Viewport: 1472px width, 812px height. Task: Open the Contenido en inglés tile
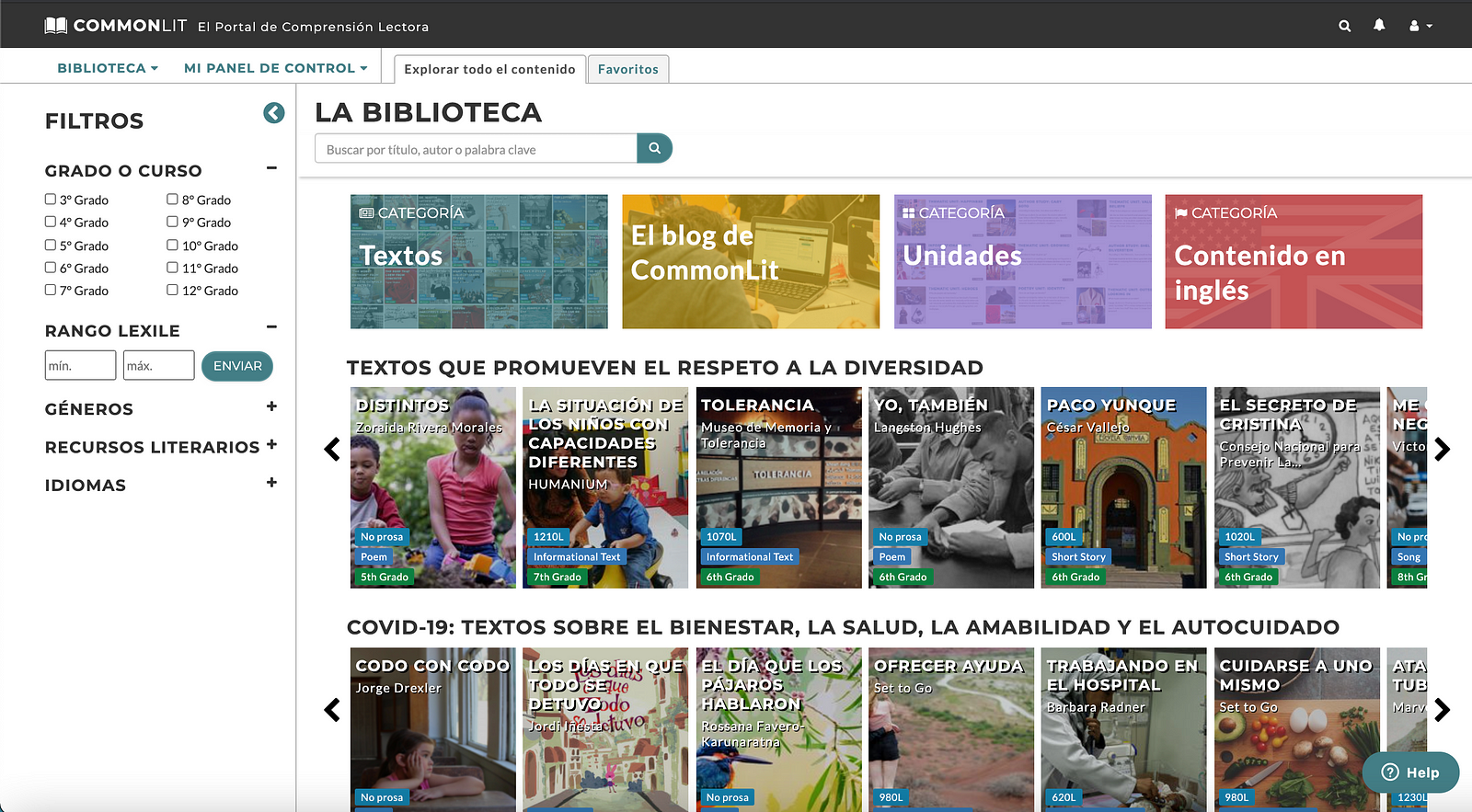pyautogui.click(x=1294, y=261)
